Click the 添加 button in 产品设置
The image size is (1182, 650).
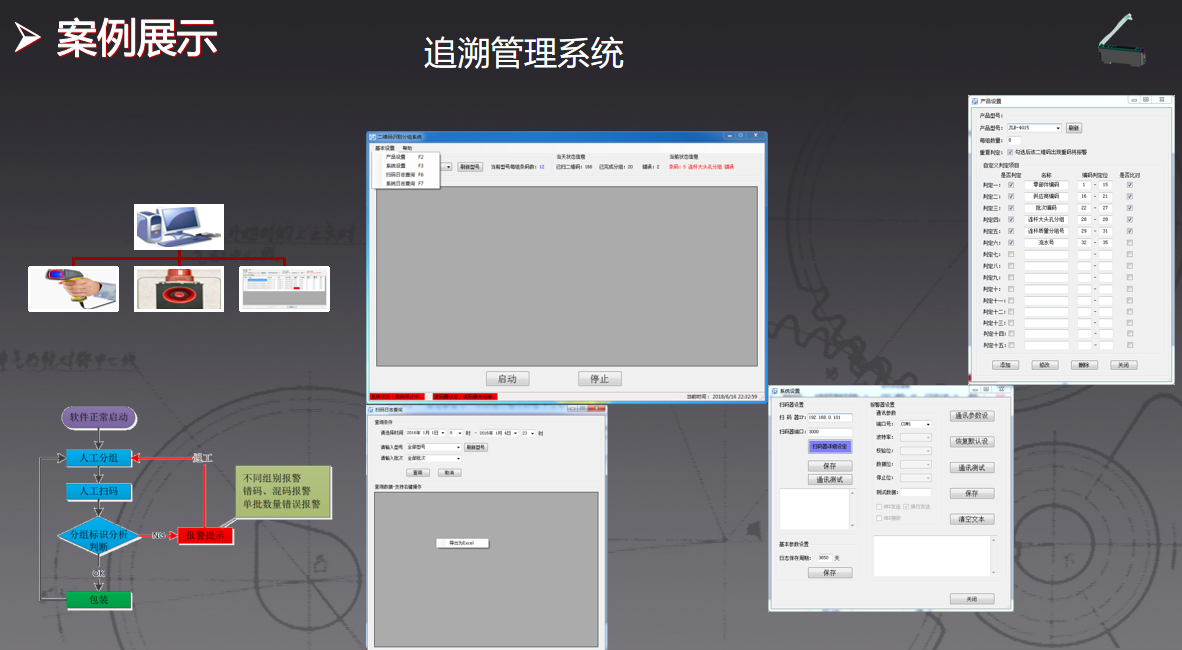(x=1006, y=365)
